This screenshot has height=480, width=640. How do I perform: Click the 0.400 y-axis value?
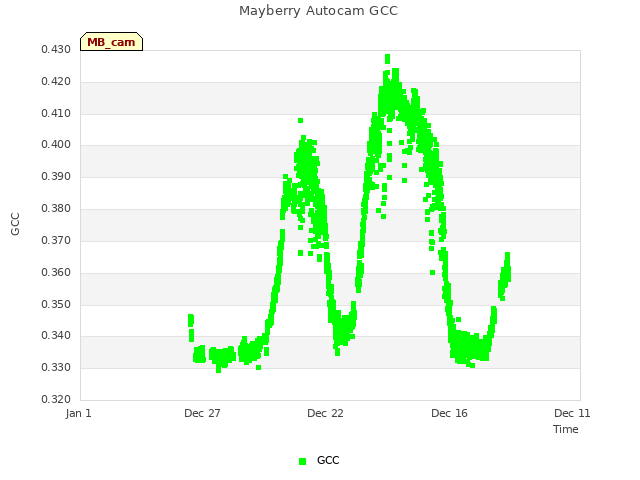coord(56,144)
